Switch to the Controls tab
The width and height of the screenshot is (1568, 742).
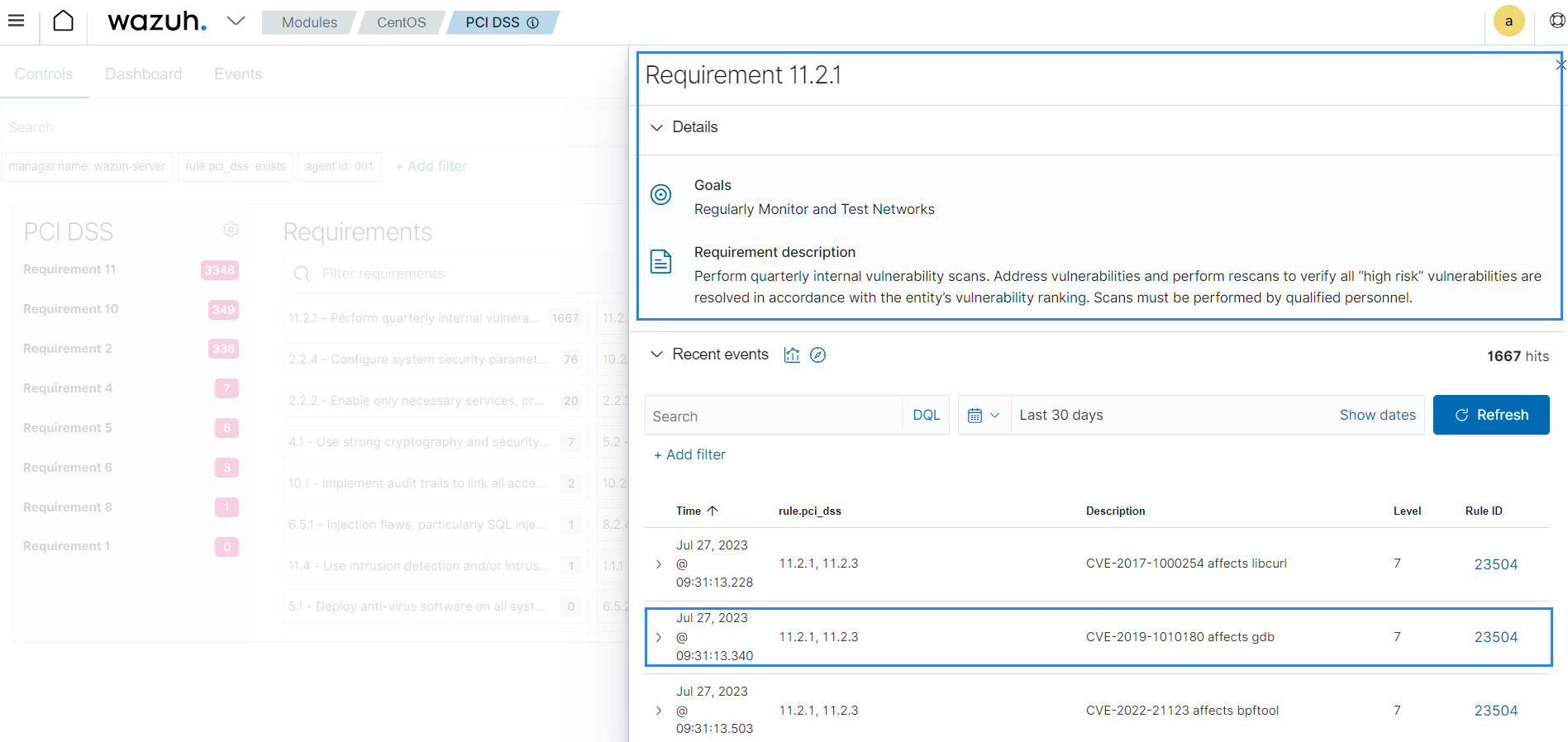44,74
